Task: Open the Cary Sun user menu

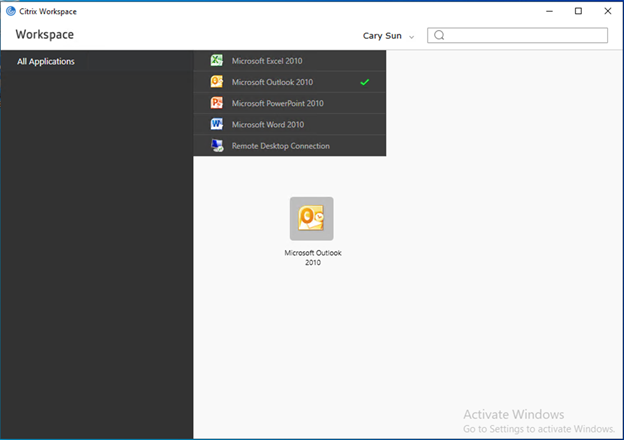Action: point(388,36)
